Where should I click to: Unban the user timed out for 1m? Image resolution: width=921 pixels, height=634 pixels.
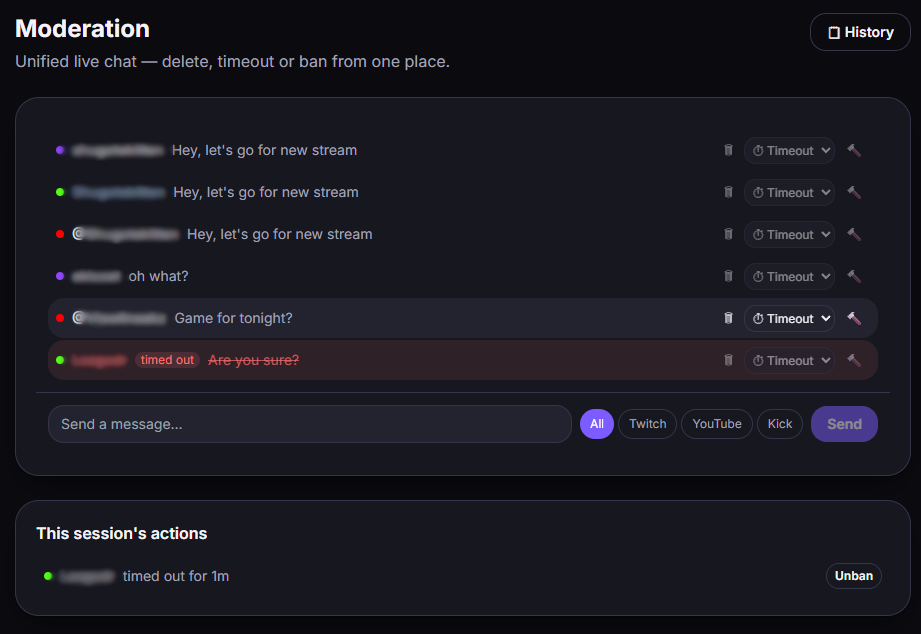[853, 576]
